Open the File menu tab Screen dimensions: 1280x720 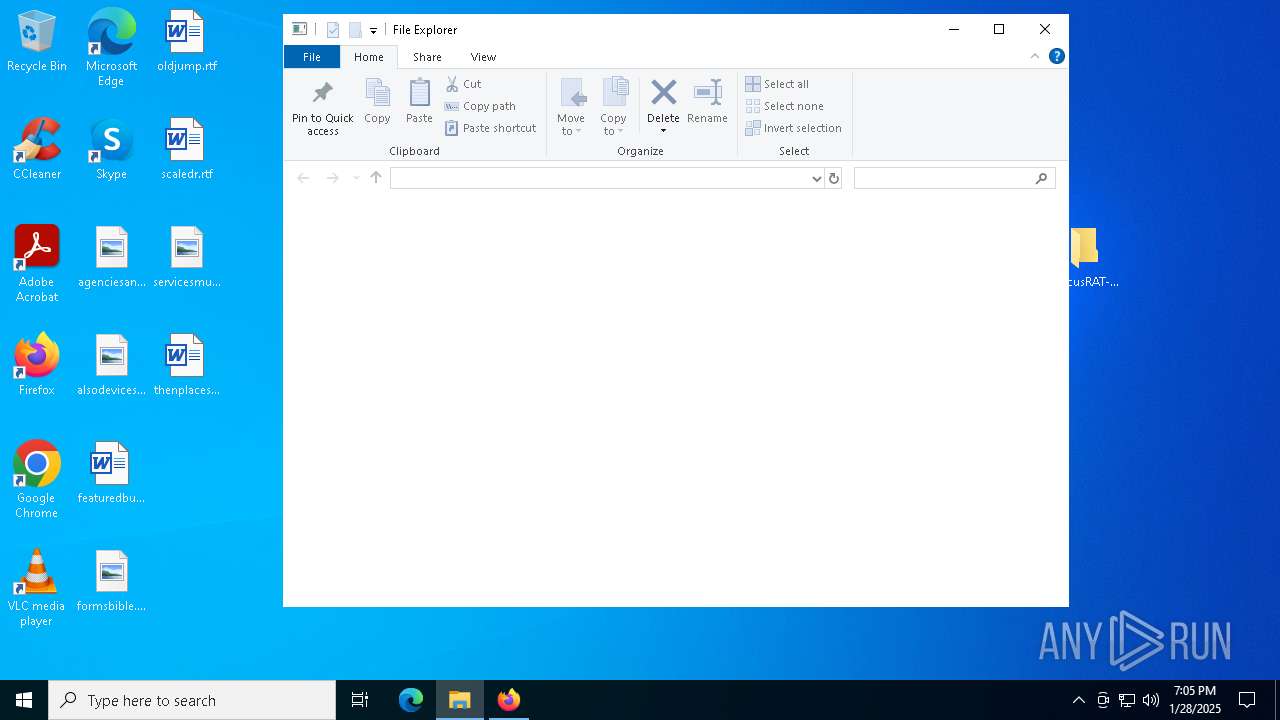coord(312,57)
